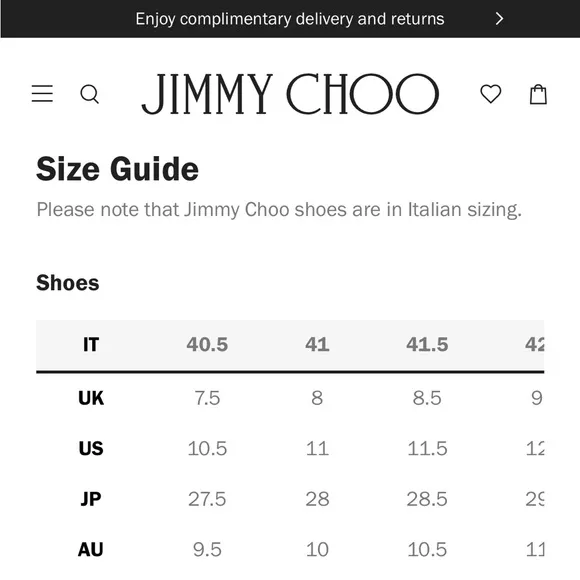Click the JP row label
This screenshot has height=580, width=580.
tap(91, 499)
